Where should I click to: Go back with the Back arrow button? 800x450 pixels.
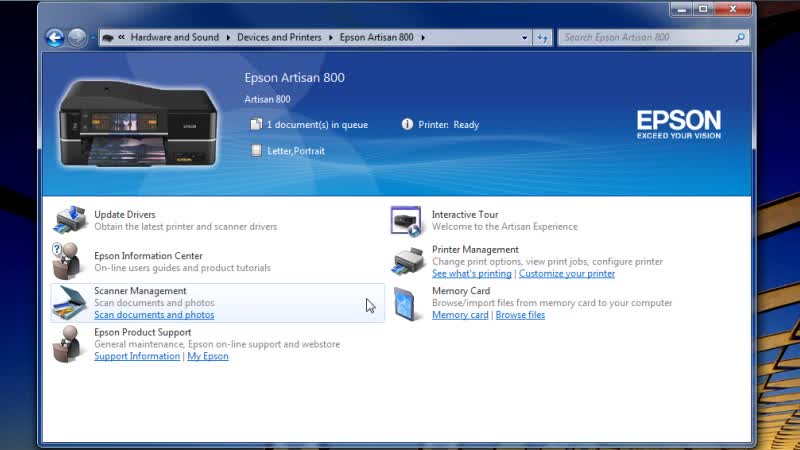[55, 37]
